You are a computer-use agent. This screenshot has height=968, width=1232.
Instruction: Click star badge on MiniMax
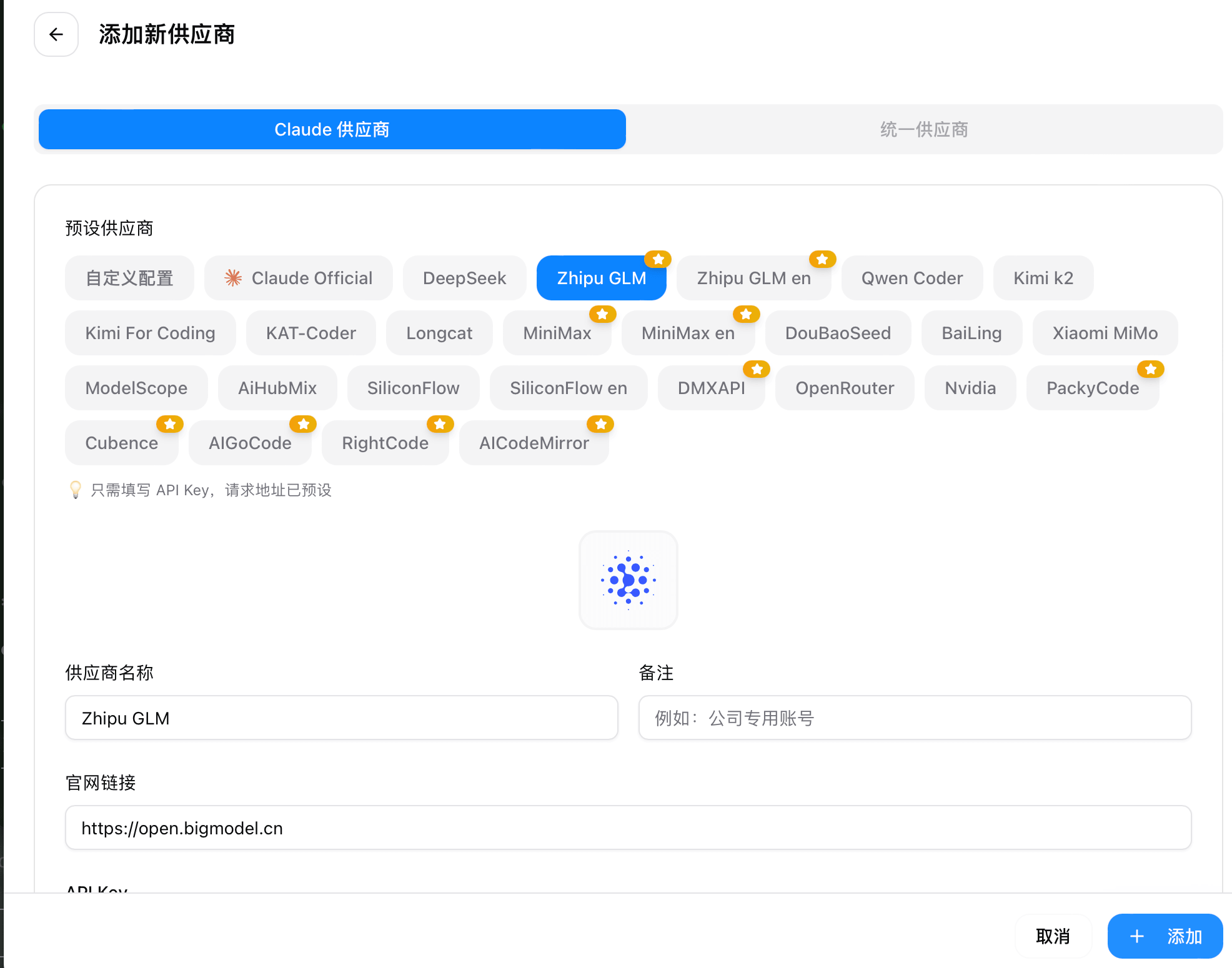[x=602, y=314]
